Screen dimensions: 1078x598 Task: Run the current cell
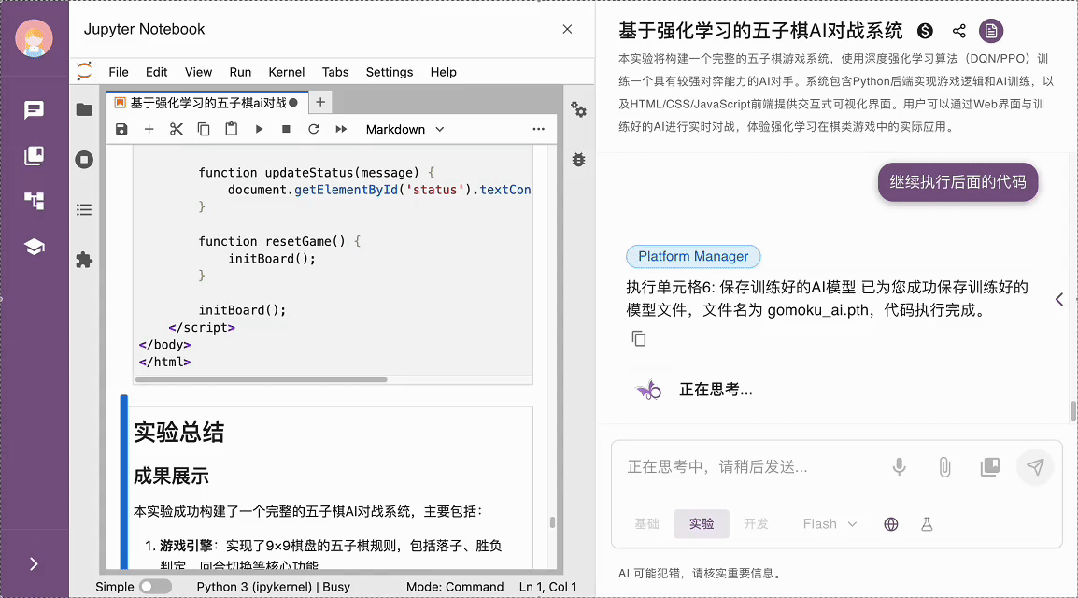point(257,129)
